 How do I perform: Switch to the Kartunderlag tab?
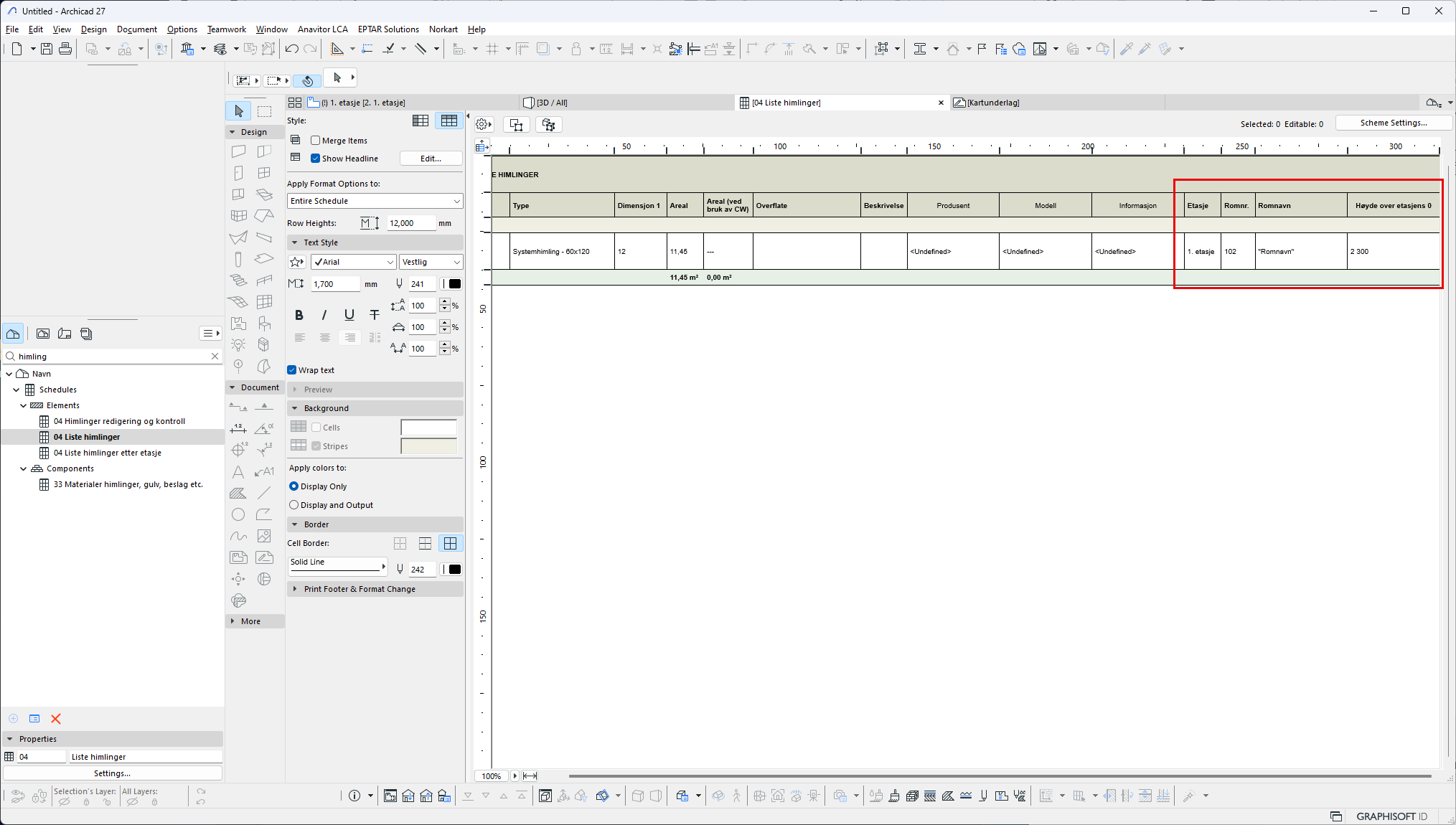pos(992,103)
